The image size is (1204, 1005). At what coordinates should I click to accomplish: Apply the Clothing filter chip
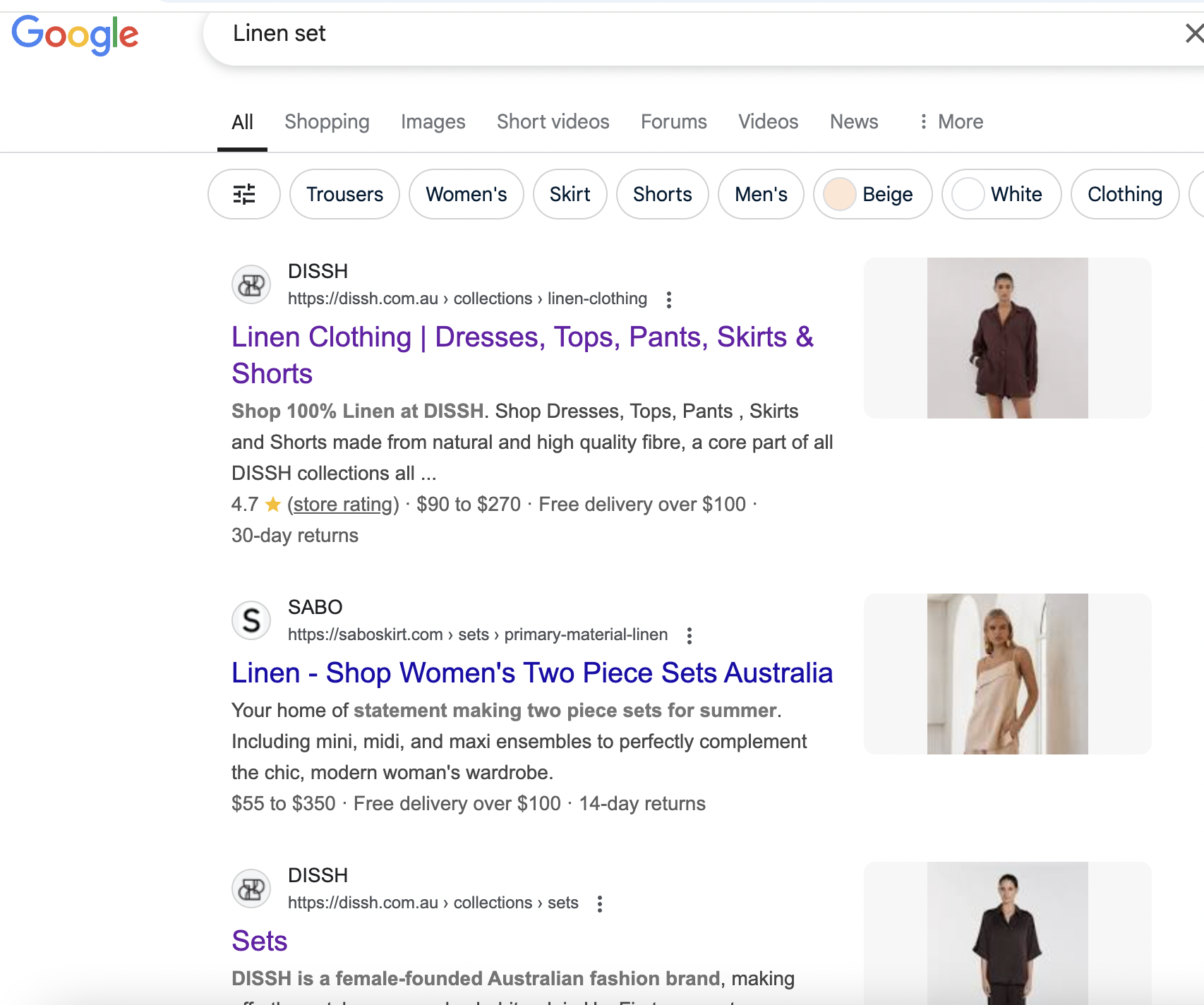[x=1125, y=194]
